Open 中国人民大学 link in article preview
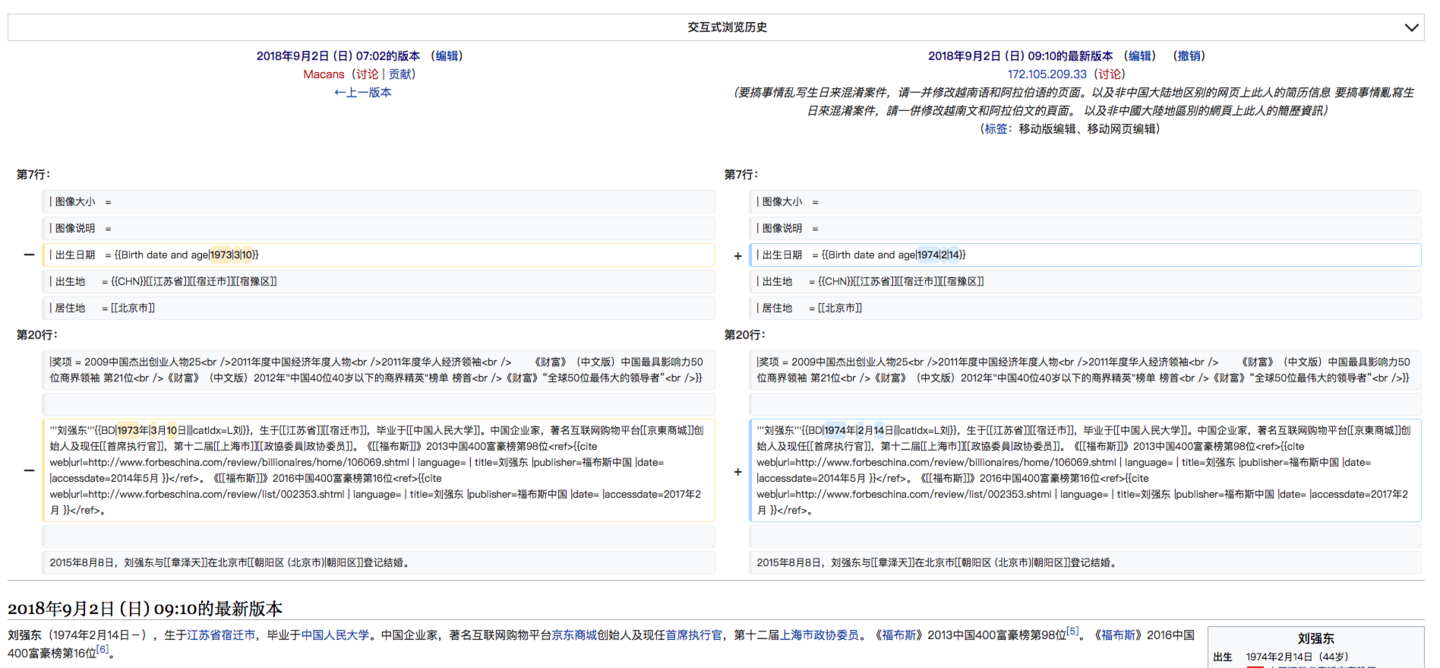 [335, 634]
